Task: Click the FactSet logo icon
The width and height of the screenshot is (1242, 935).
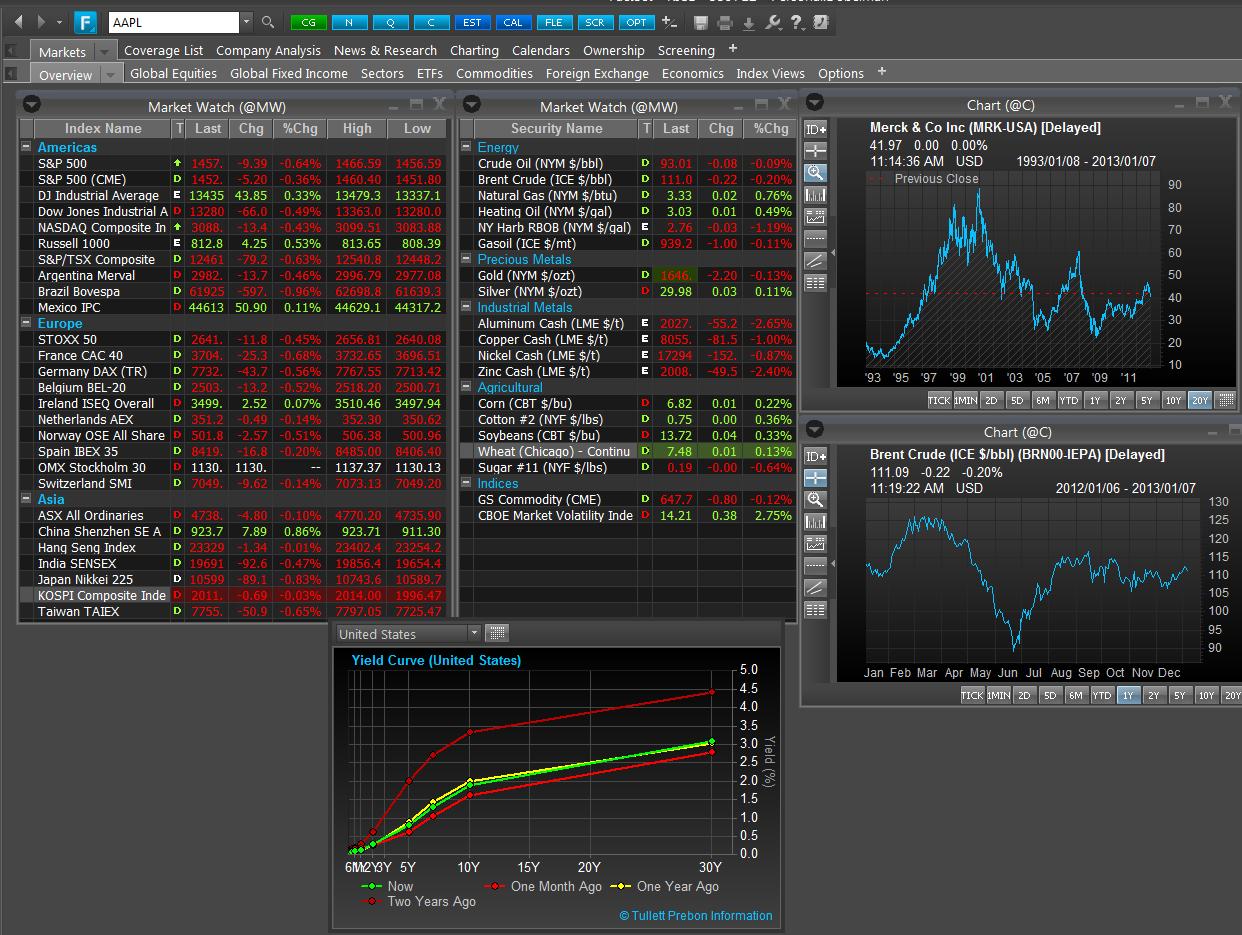Action: tap(88, 22)
